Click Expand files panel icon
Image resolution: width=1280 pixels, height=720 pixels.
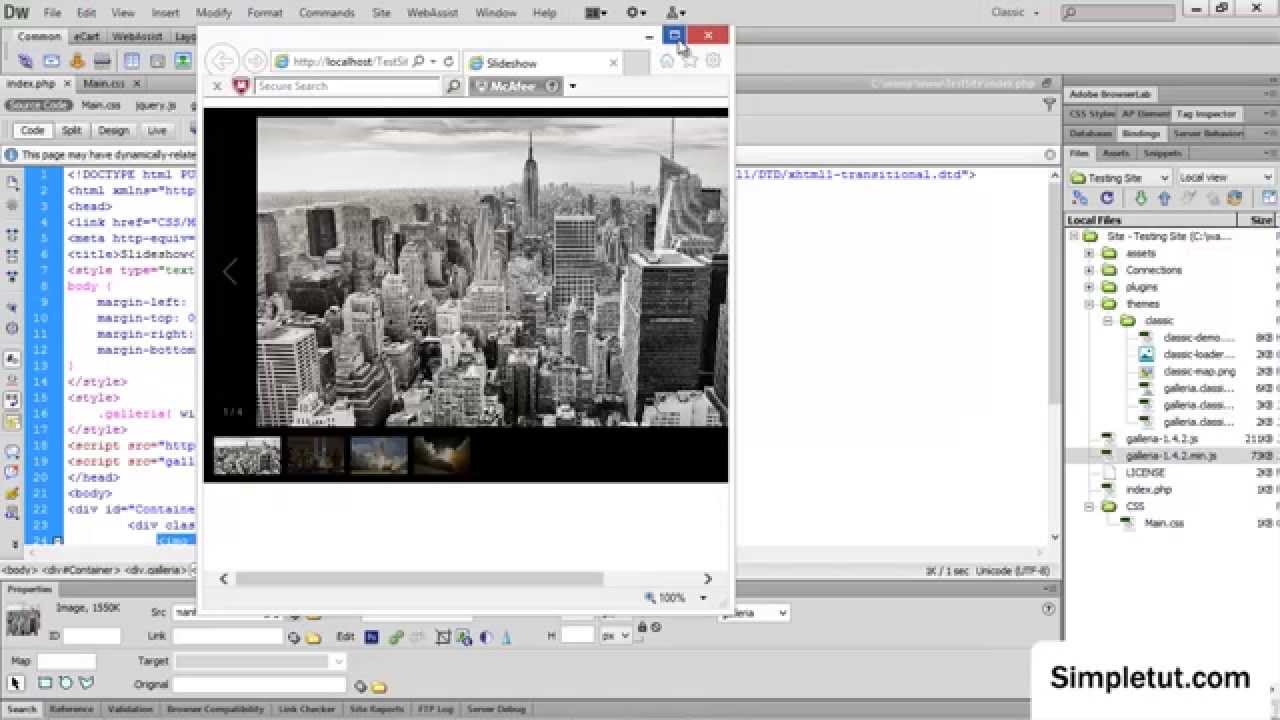(1270, 197)
